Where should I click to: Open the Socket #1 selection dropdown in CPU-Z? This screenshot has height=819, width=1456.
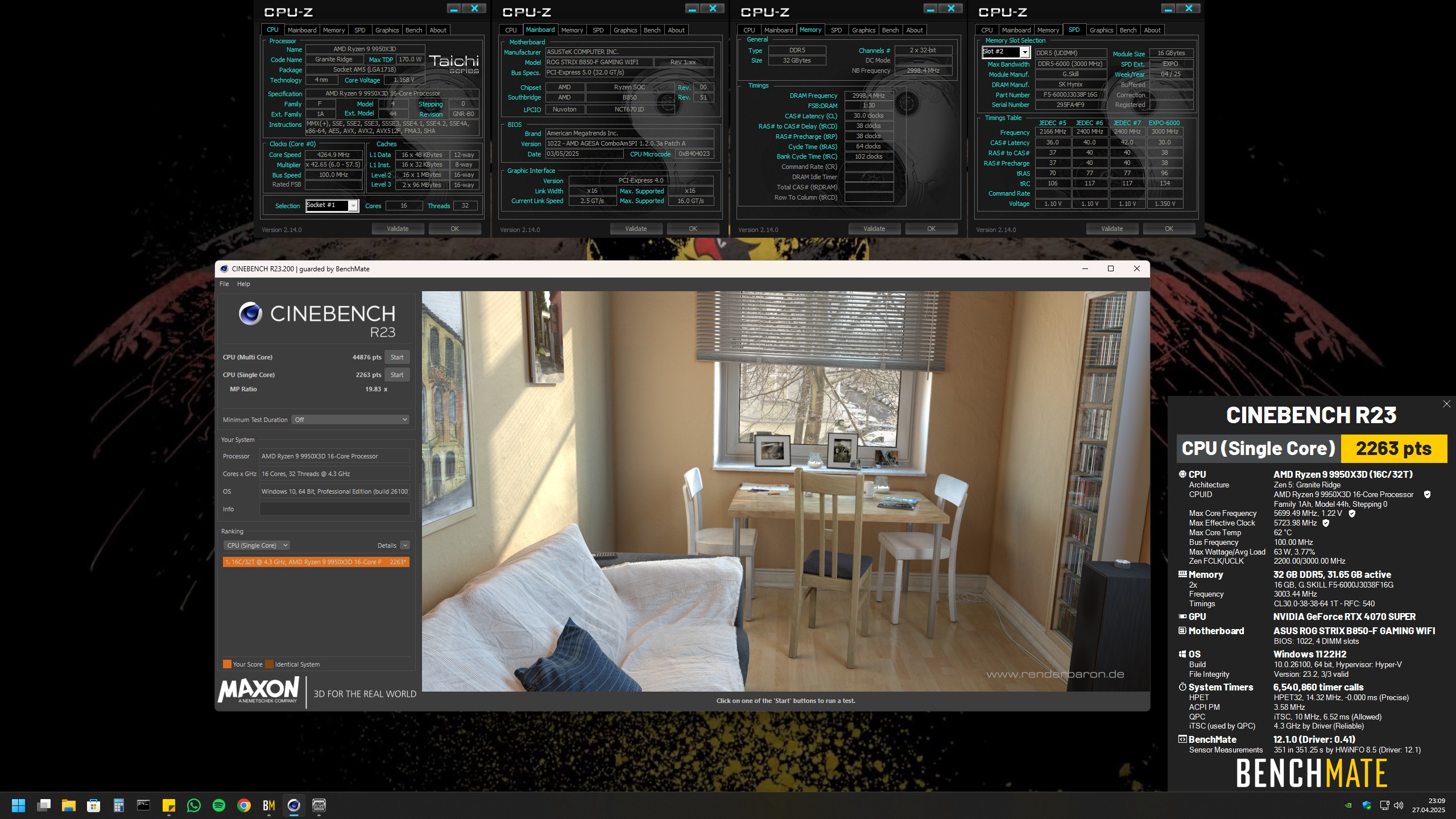[x=332, y=205]
